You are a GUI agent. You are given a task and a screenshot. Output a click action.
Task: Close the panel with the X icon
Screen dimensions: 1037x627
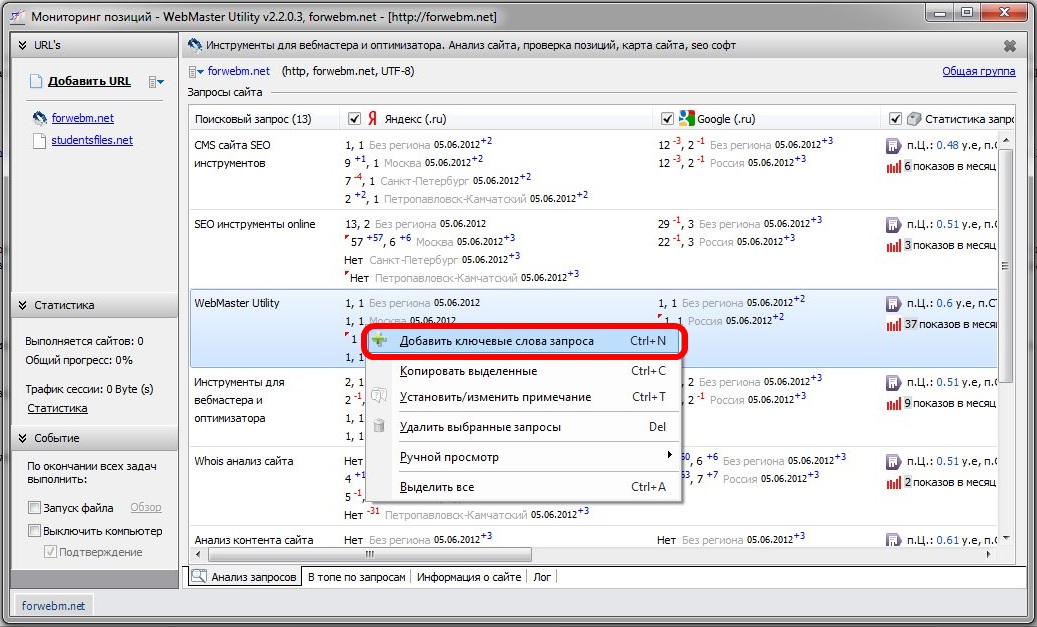click(1010, 46)
